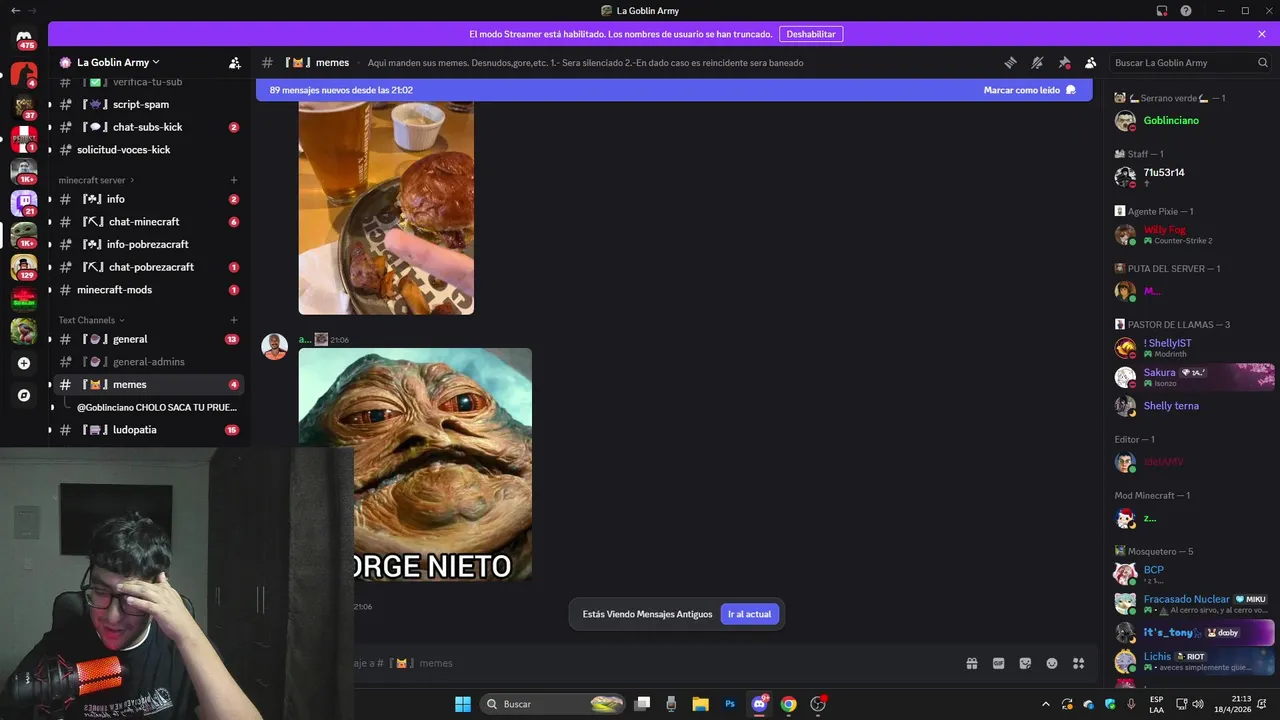1280x720 pixels.
Task: Toggle the member list icon
Action: [1091, 62]
